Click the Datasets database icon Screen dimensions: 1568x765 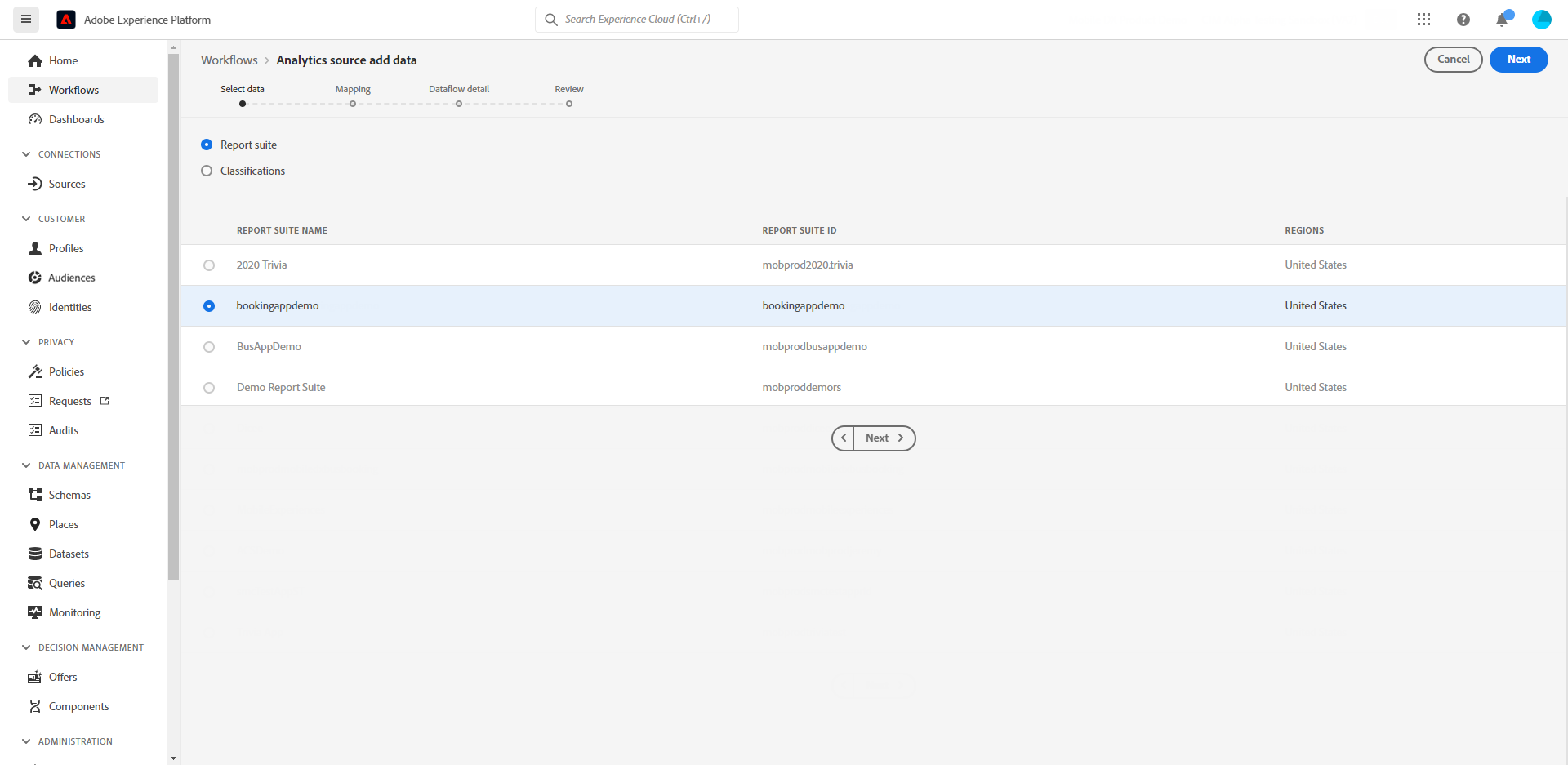click(x=35, y=554)
